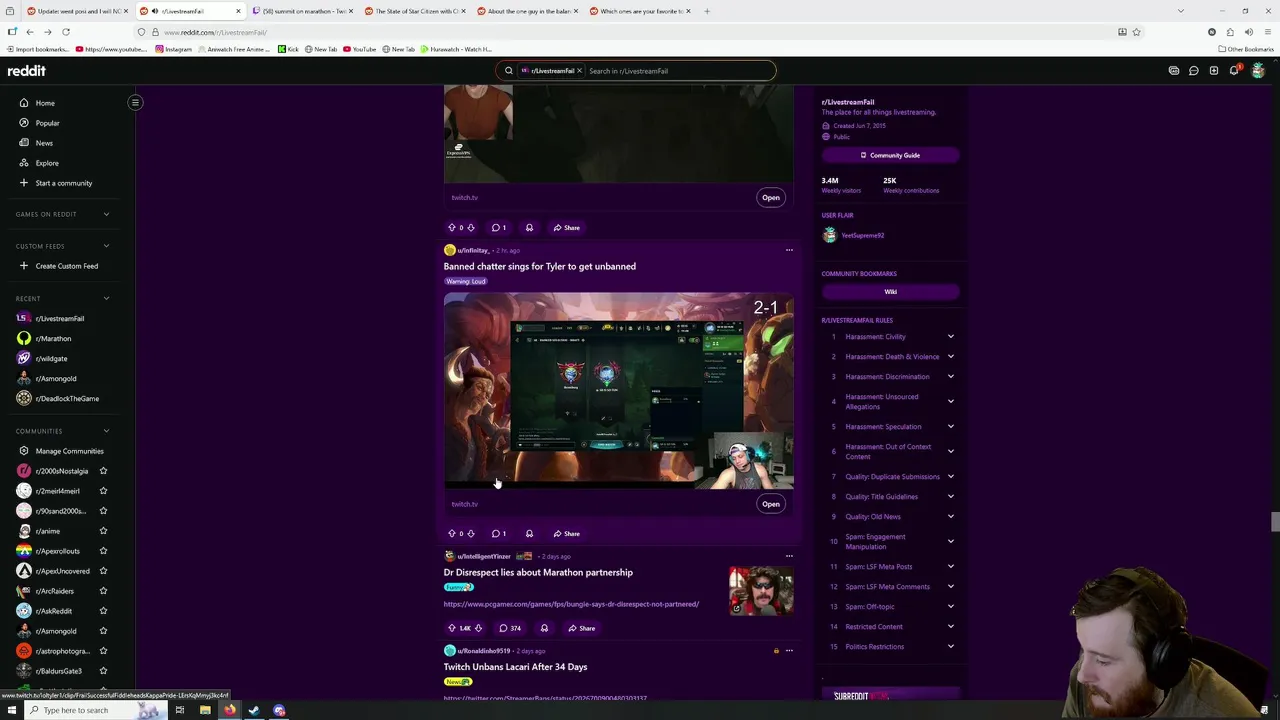Image resolution: width=1280 pixels, height=720 pixels.
Task: Switch to the Update: west post browser tab
Action: 77,11
